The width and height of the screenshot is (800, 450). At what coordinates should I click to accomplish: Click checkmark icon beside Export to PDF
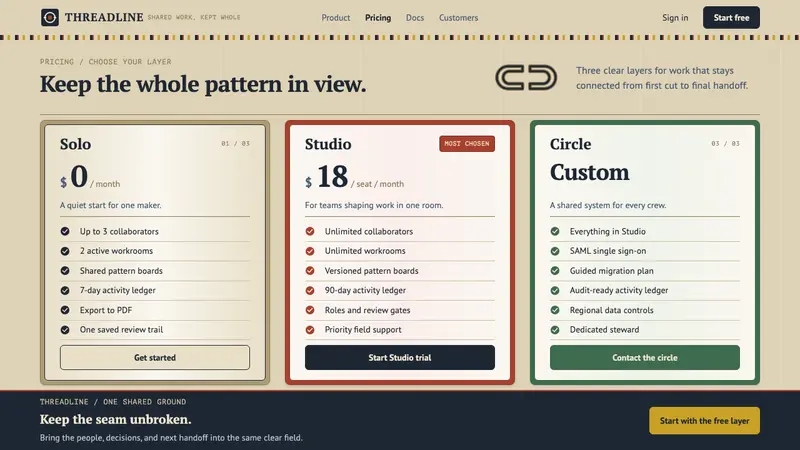coord(65,310)
